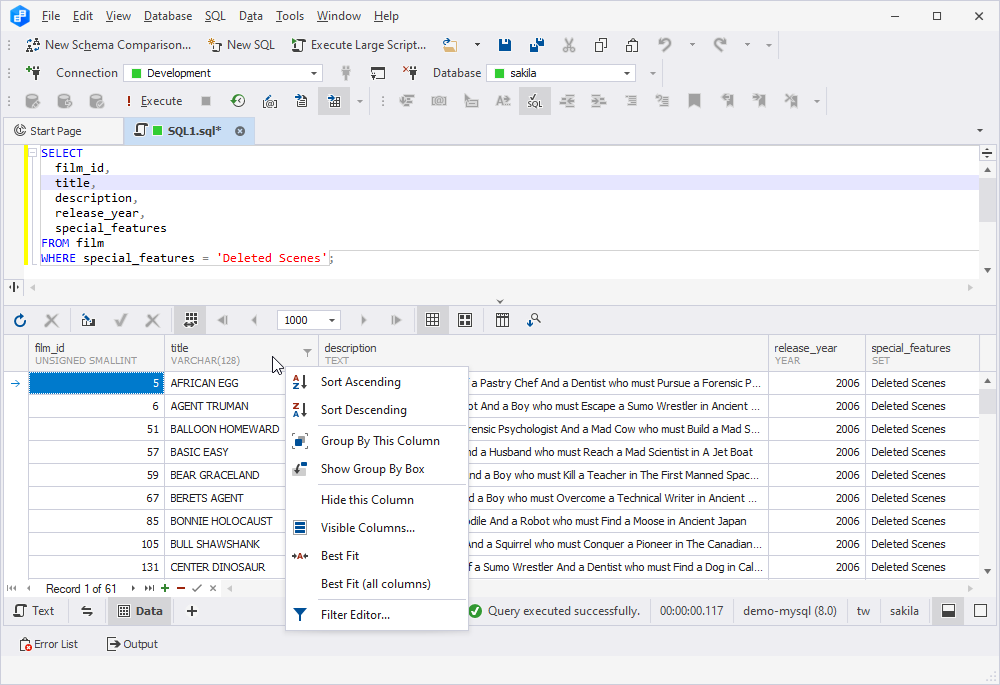Choose Group By This Column
This screenshot has height=685, width=1000.
tap(377, 441)
